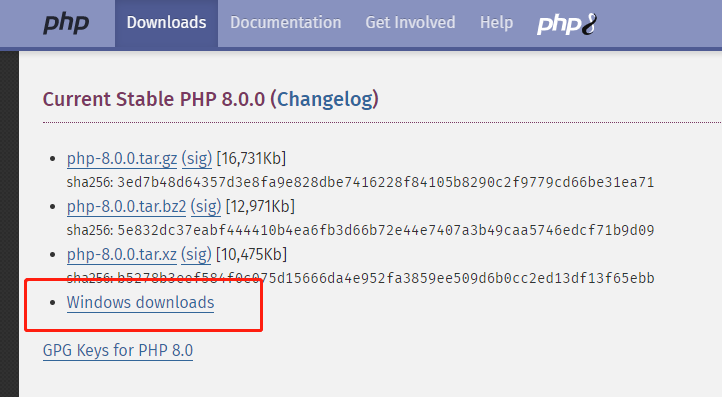Open the sig link for tar.gz
722x397 pixels.
(197, 159)
